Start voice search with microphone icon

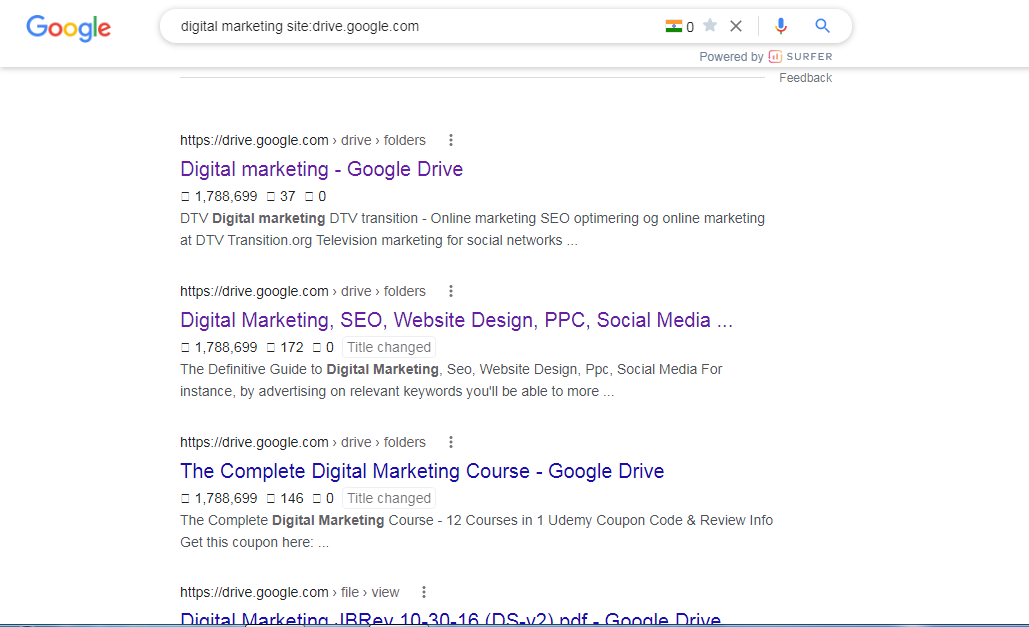click(x=780, y=26)
